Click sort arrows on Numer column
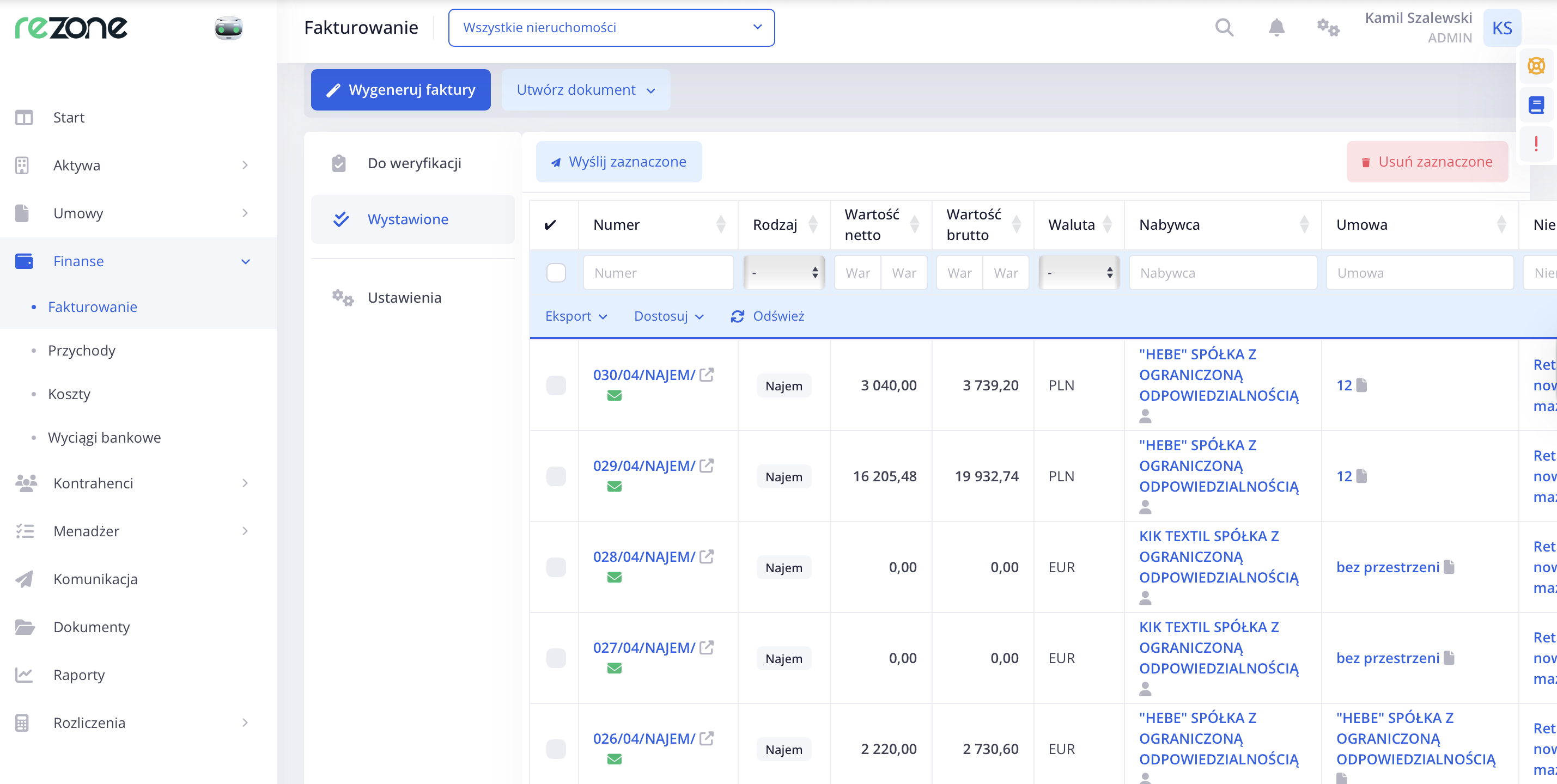The width and height of the screenshot is (1557, 784). [720, 225]
